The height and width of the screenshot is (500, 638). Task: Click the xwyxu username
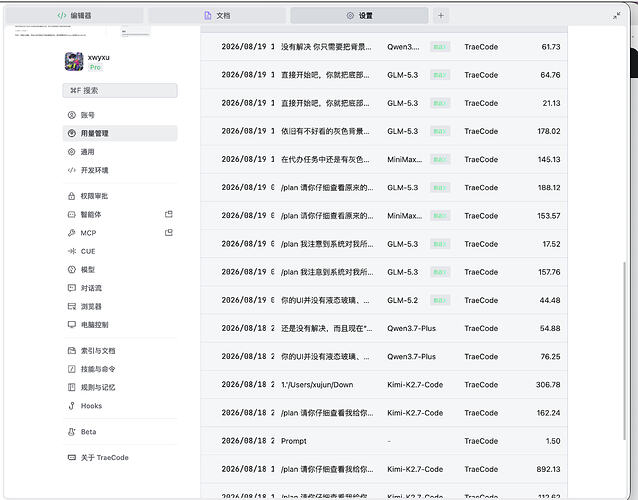click(x=98, y=57)
